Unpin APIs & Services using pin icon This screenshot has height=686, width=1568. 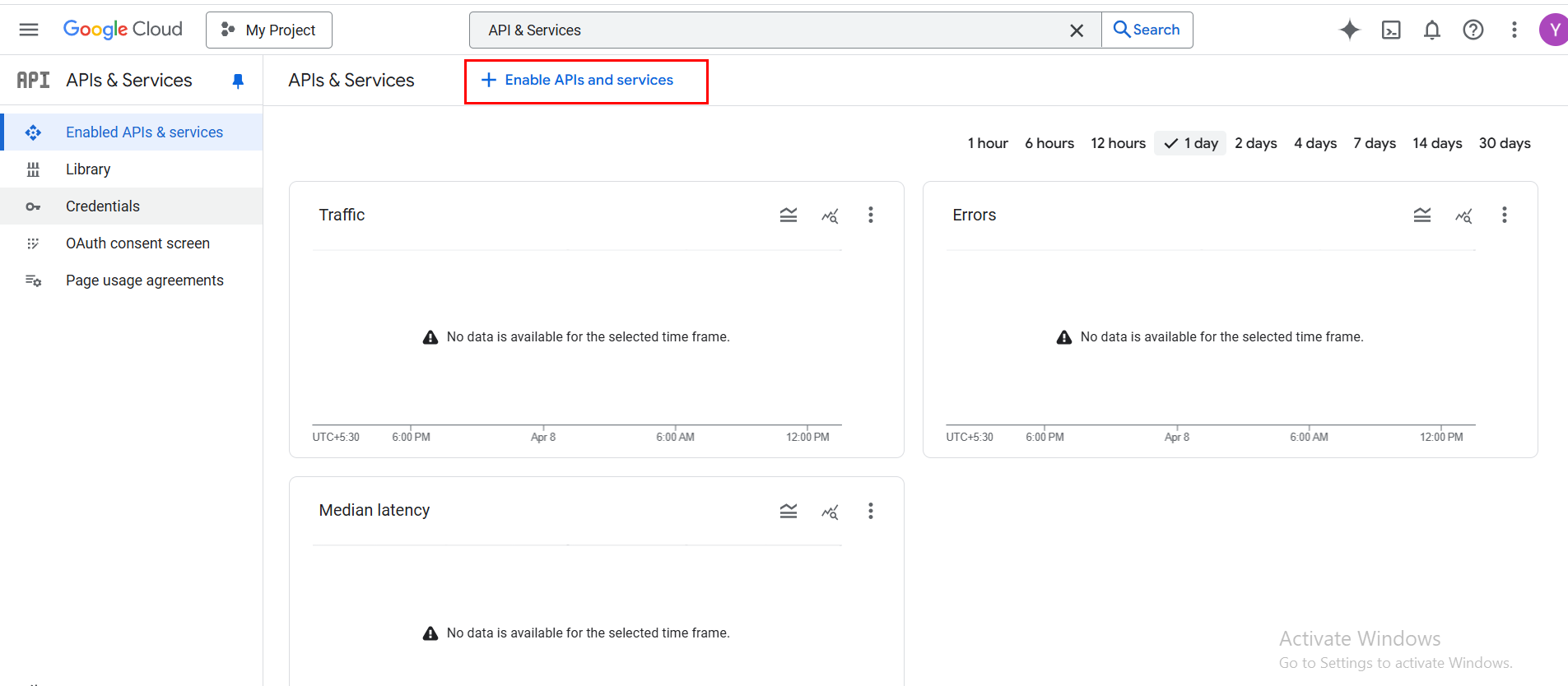(238, 81)
